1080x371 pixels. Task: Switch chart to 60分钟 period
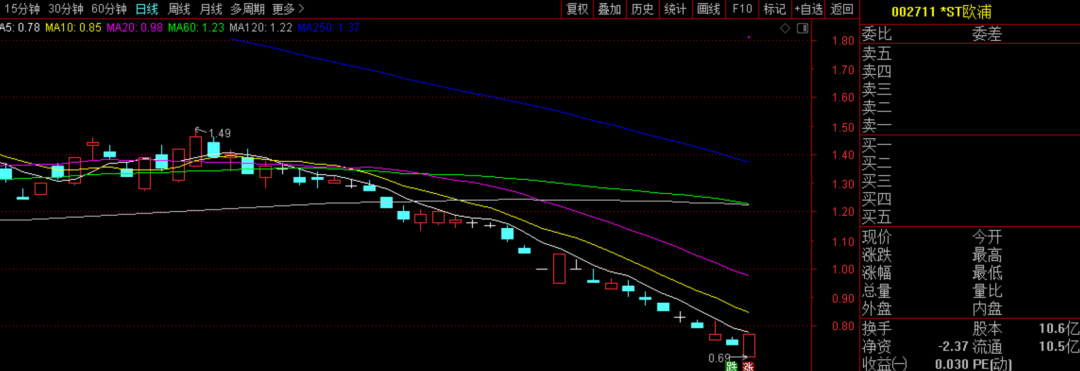(x=109, y=9)
